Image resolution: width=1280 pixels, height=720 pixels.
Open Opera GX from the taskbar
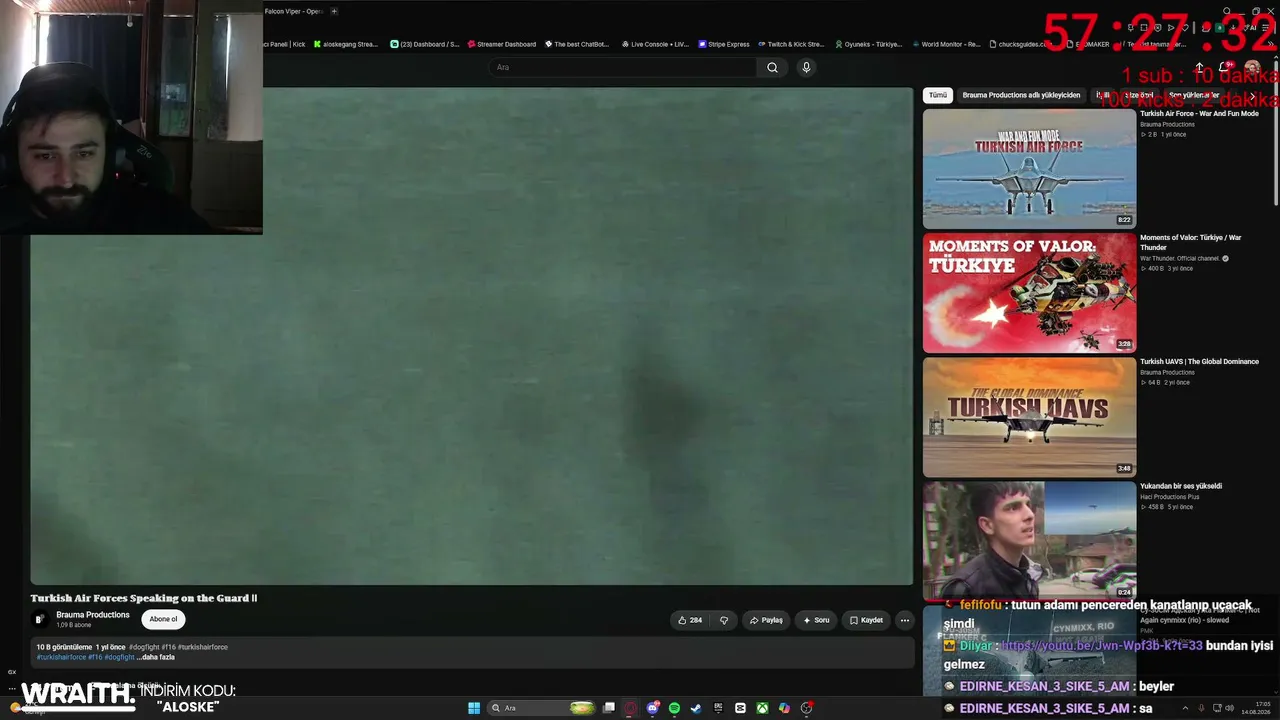[631, 708]
